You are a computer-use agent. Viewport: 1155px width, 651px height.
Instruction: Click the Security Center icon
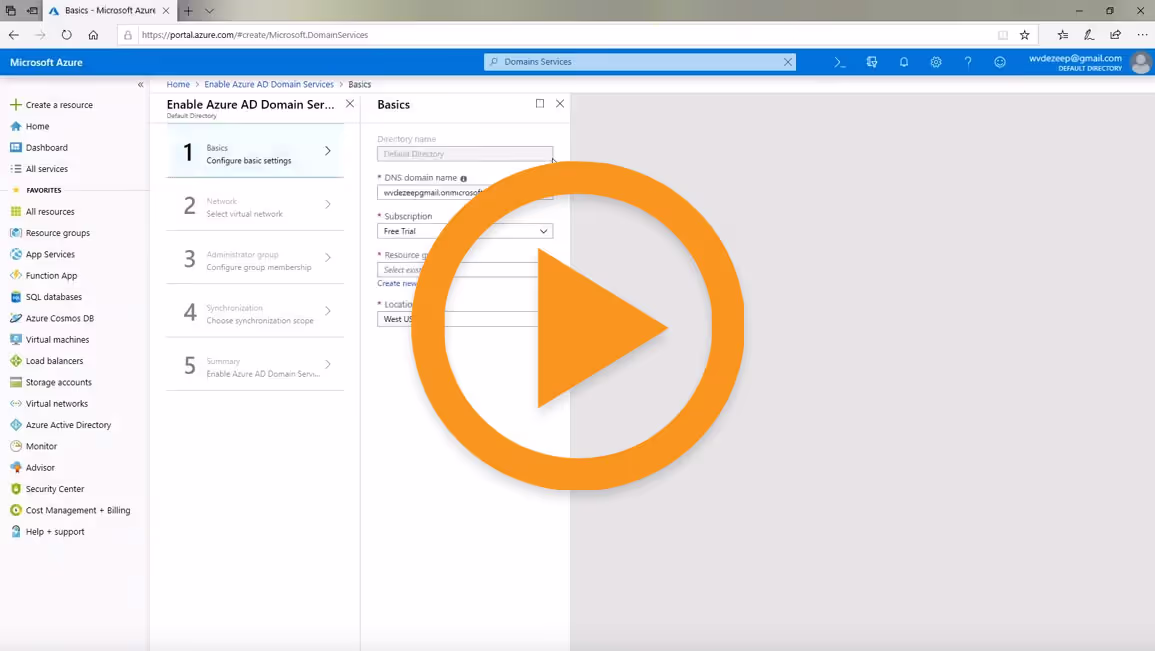[x=15, y=489]
